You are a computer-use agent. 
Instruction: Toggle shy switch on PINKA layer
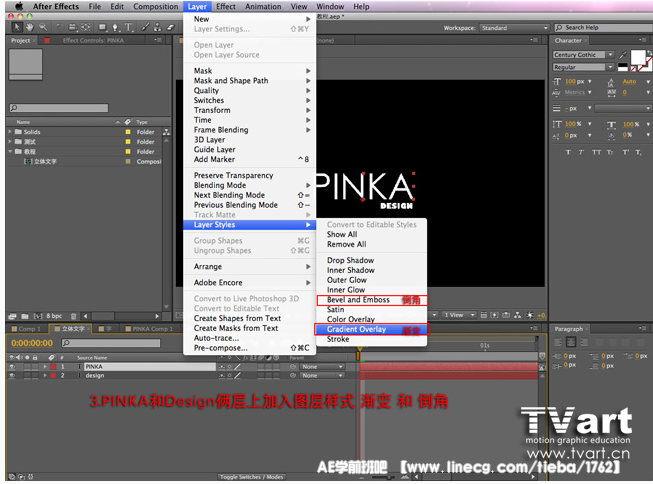click(222, 367)
